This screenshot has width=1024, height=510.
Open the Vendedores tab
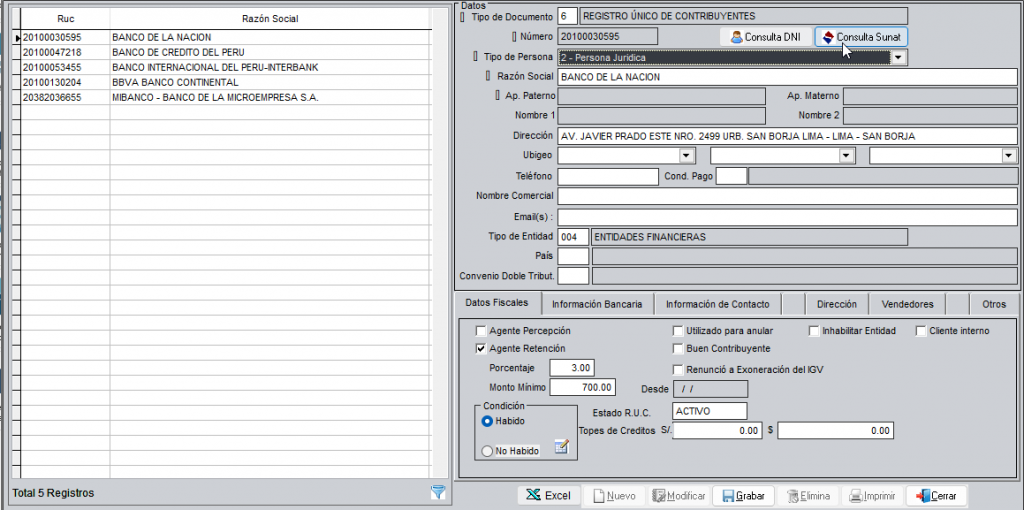click(907, 304)
